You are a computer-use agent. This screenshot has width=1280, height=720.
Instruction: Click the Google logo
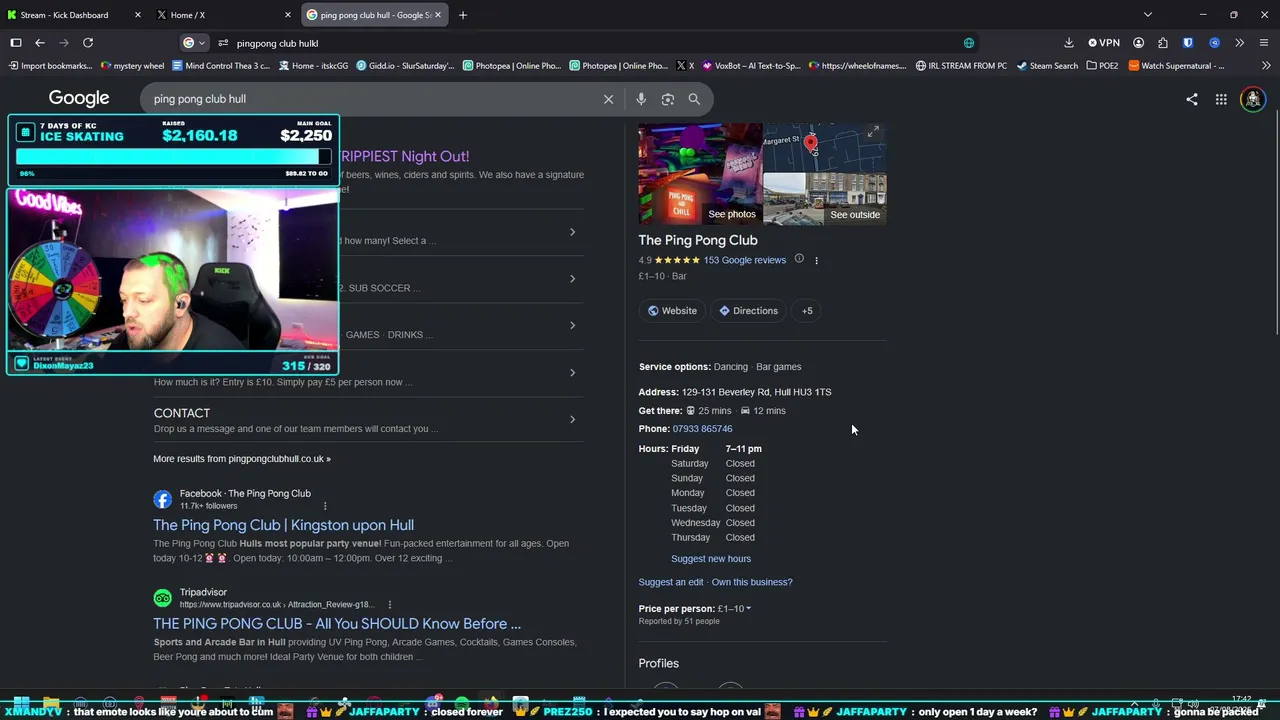79,98
